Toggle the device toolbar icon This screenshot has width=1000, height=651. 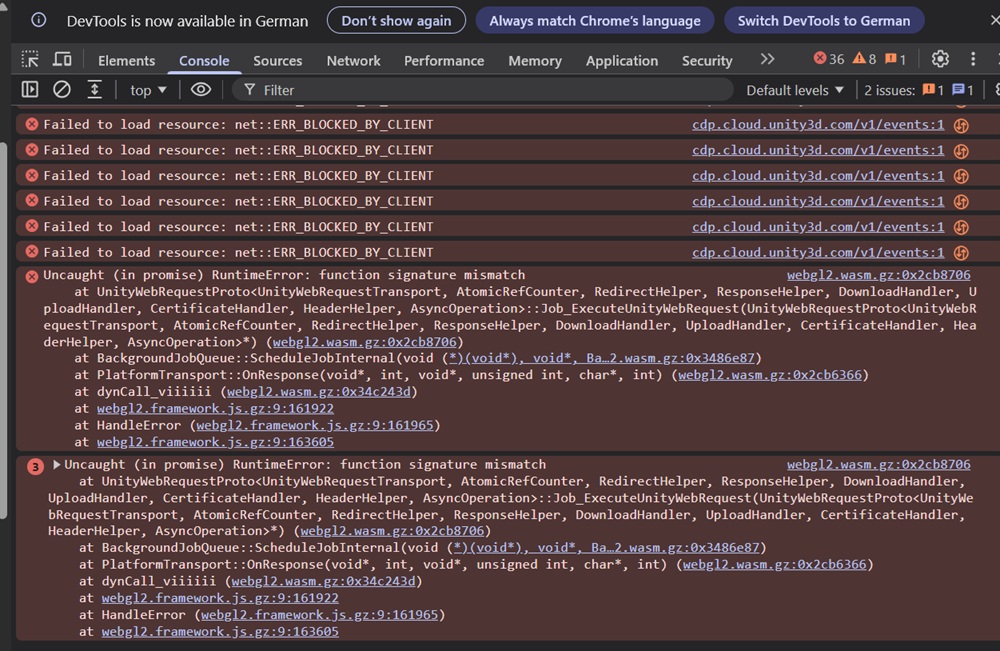point(62,59)
